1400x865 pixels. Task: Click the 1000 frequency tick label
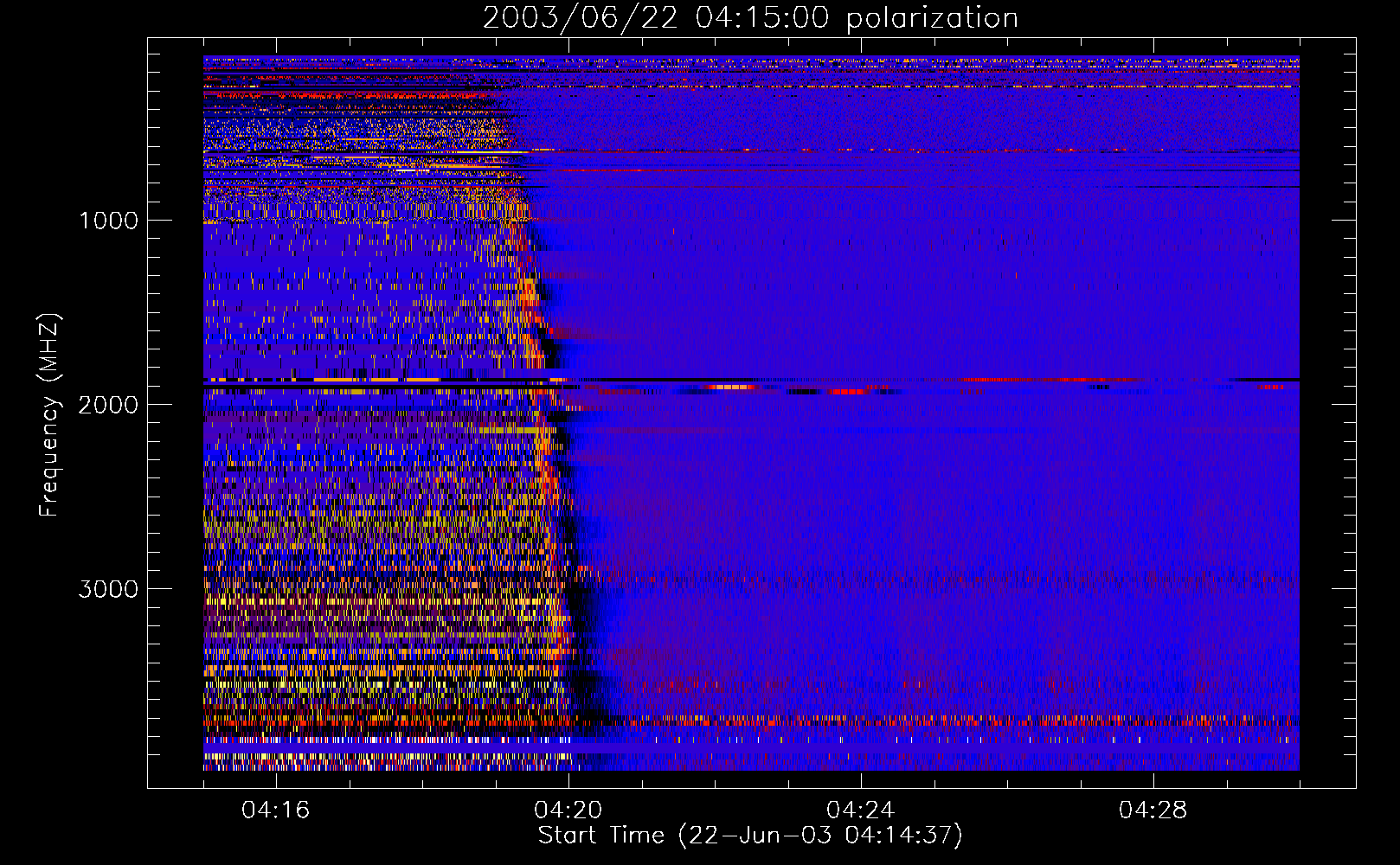coord(108,221)
